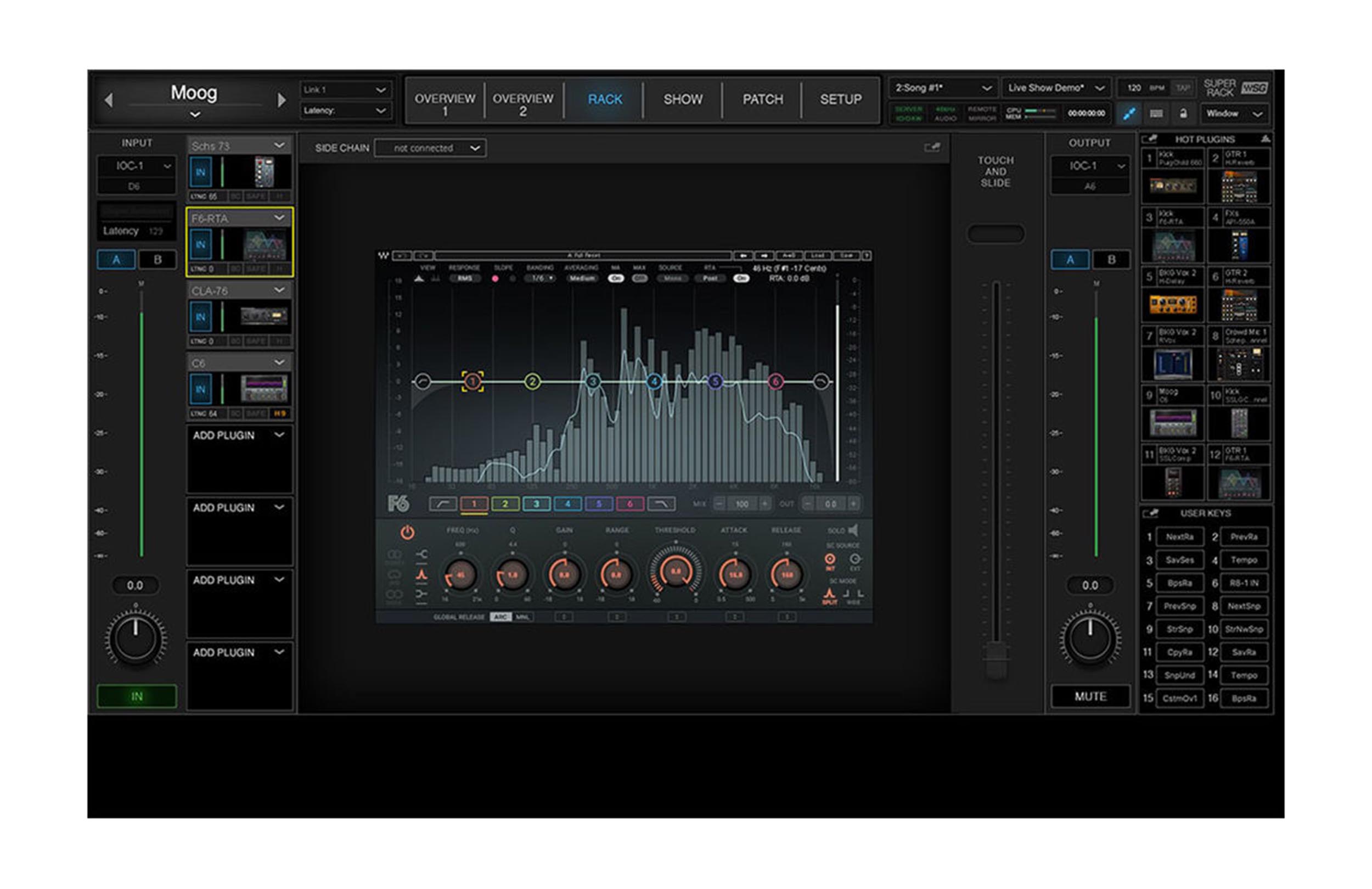Select input snapshot A
Viewport: 1372px width, 889px height.
116,260
